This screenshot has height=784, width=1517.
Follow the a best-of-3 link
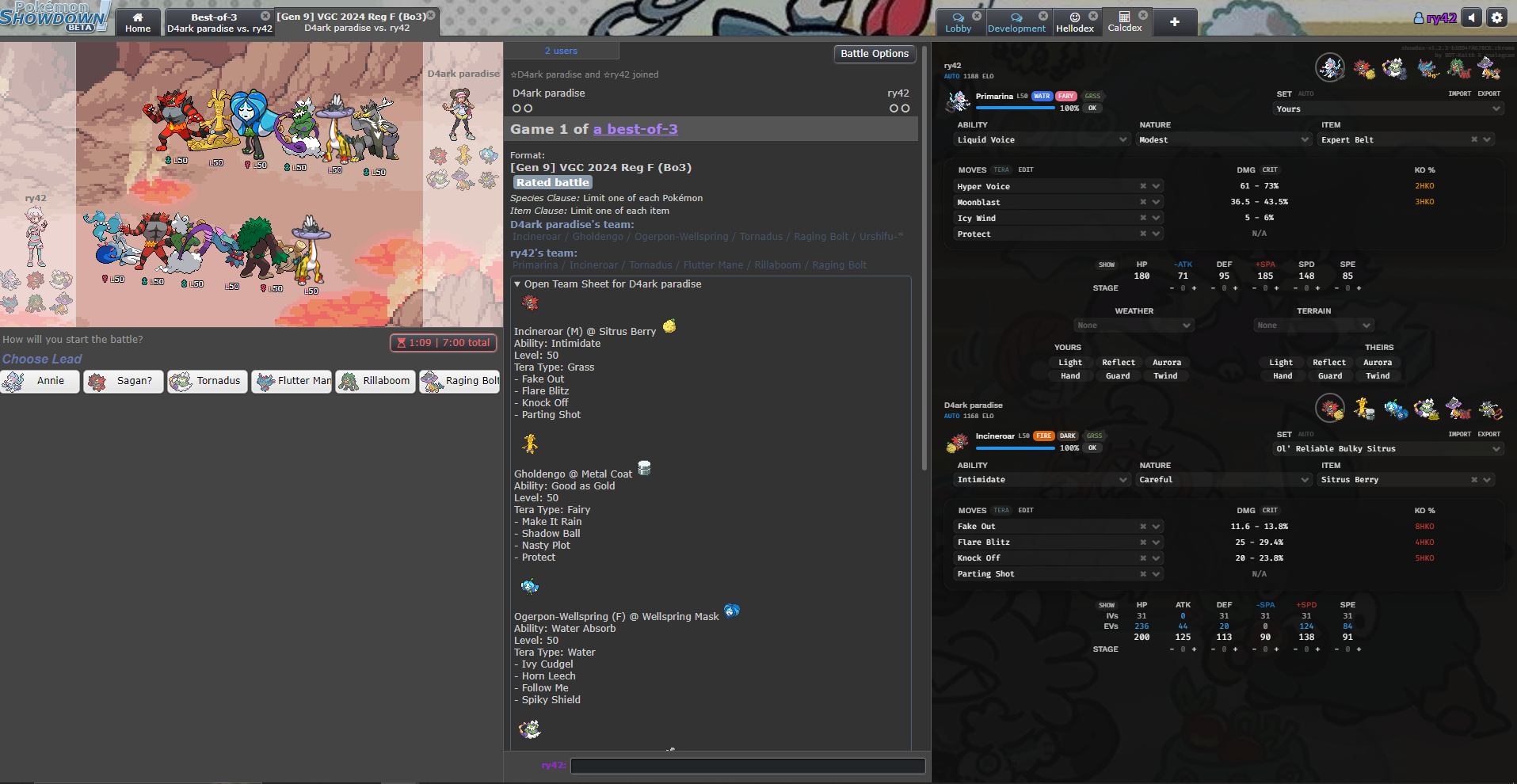(635, 129)
